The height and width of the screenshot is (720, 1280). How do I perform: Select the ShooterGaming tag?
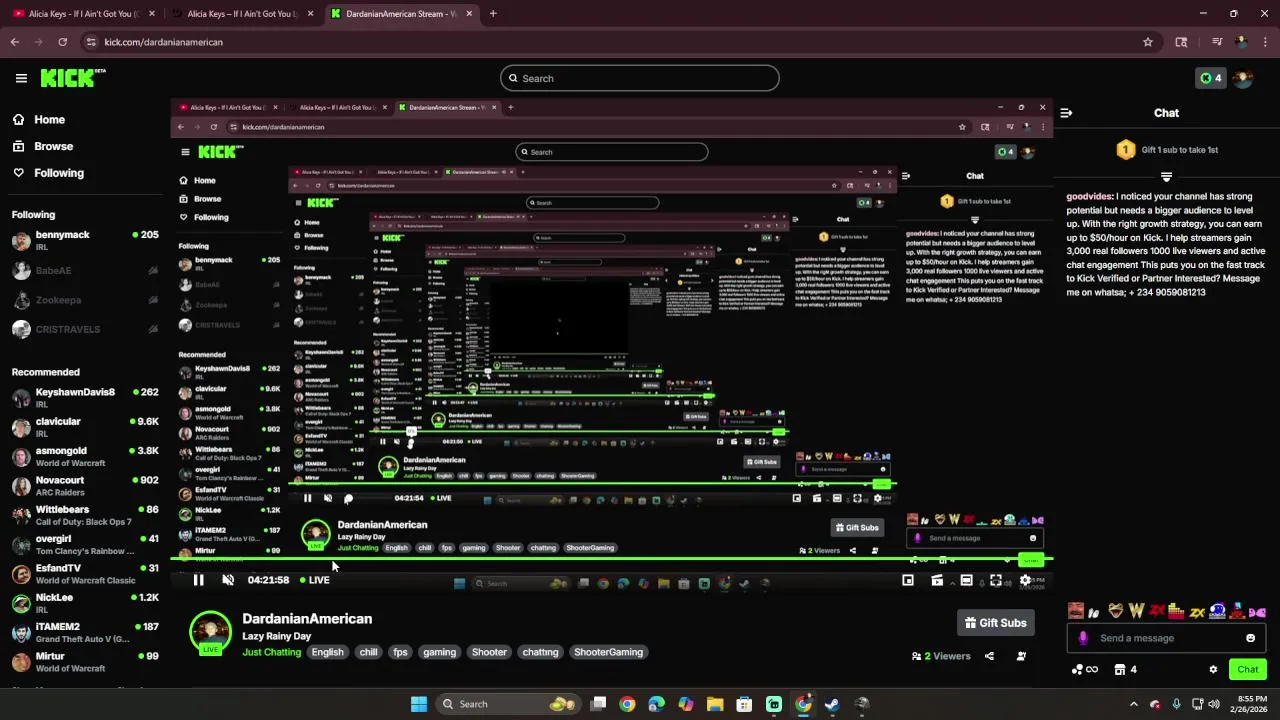[x=608, y=652]
